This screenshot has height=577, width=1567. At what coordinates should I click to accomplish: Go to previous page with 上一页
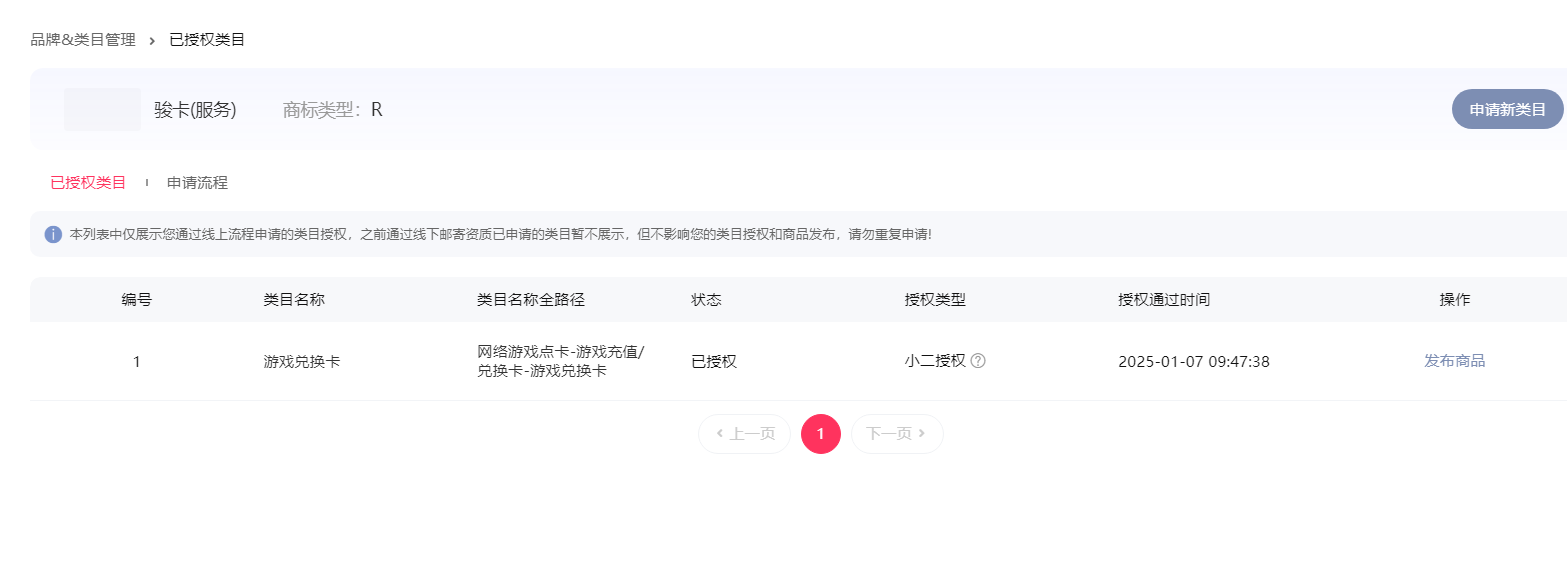pos(744,434)
